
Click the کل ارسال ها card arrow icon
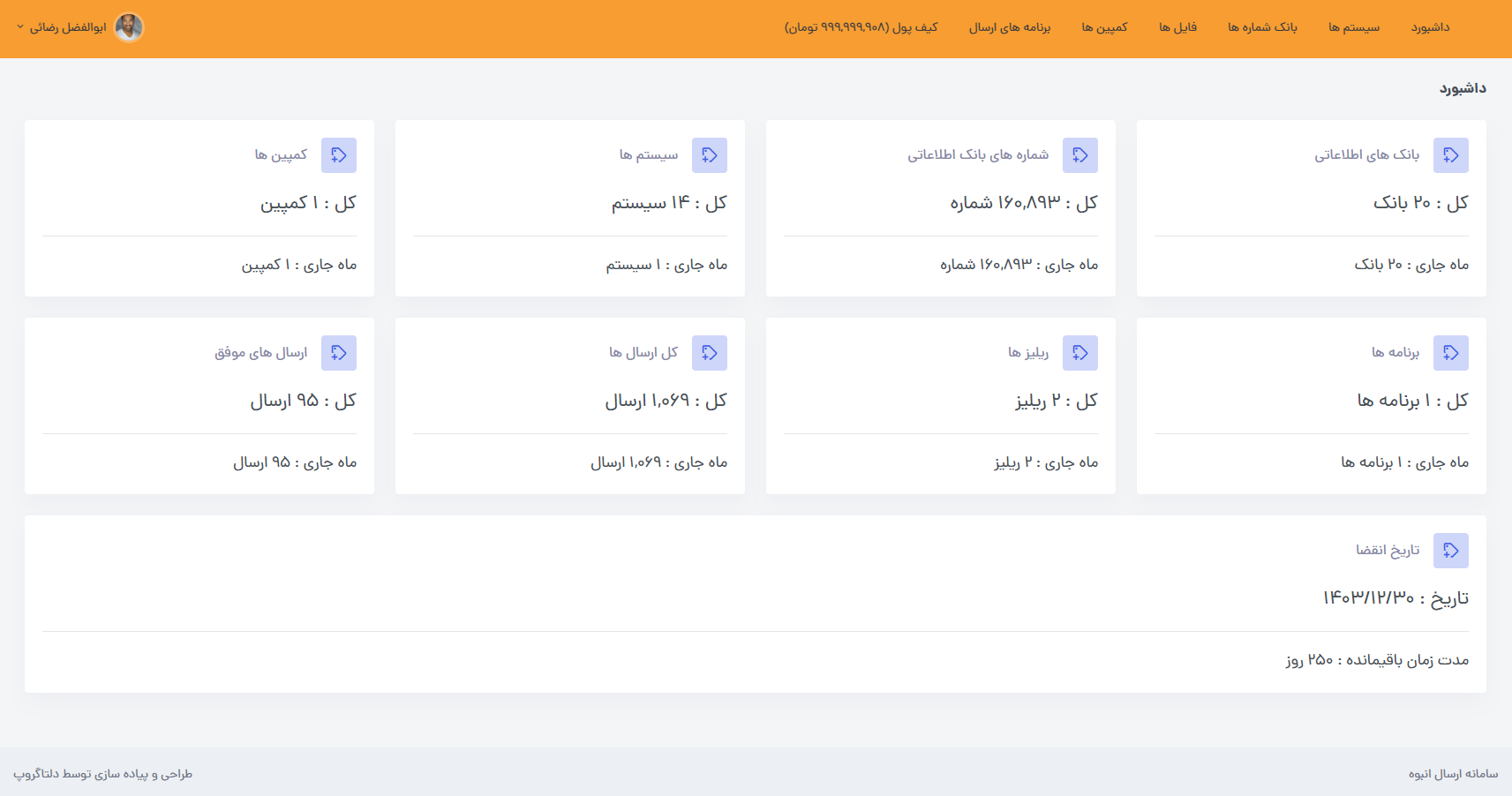(710, 352)
